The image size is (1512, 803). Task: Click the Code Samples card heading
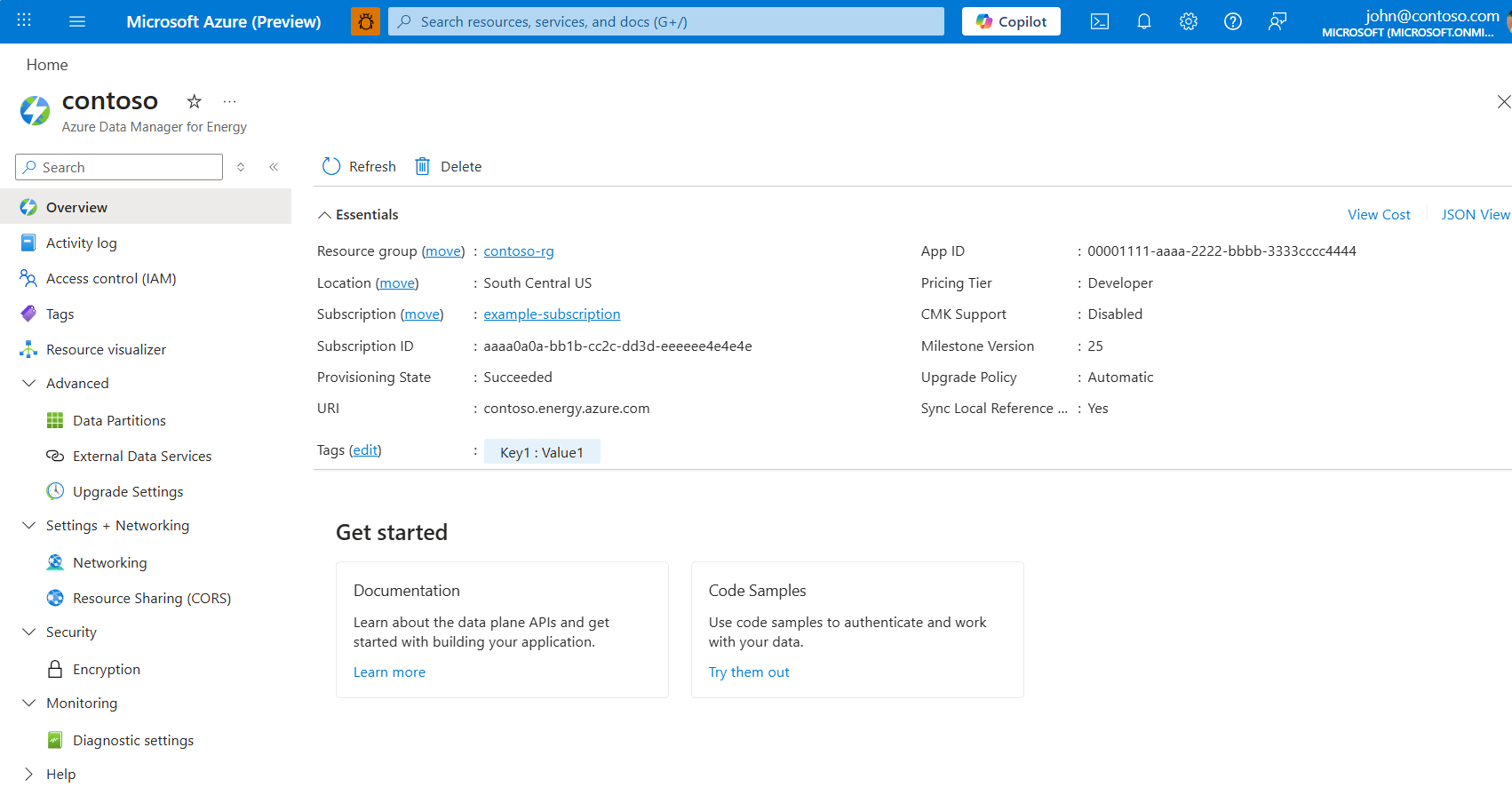pos(758,591)
